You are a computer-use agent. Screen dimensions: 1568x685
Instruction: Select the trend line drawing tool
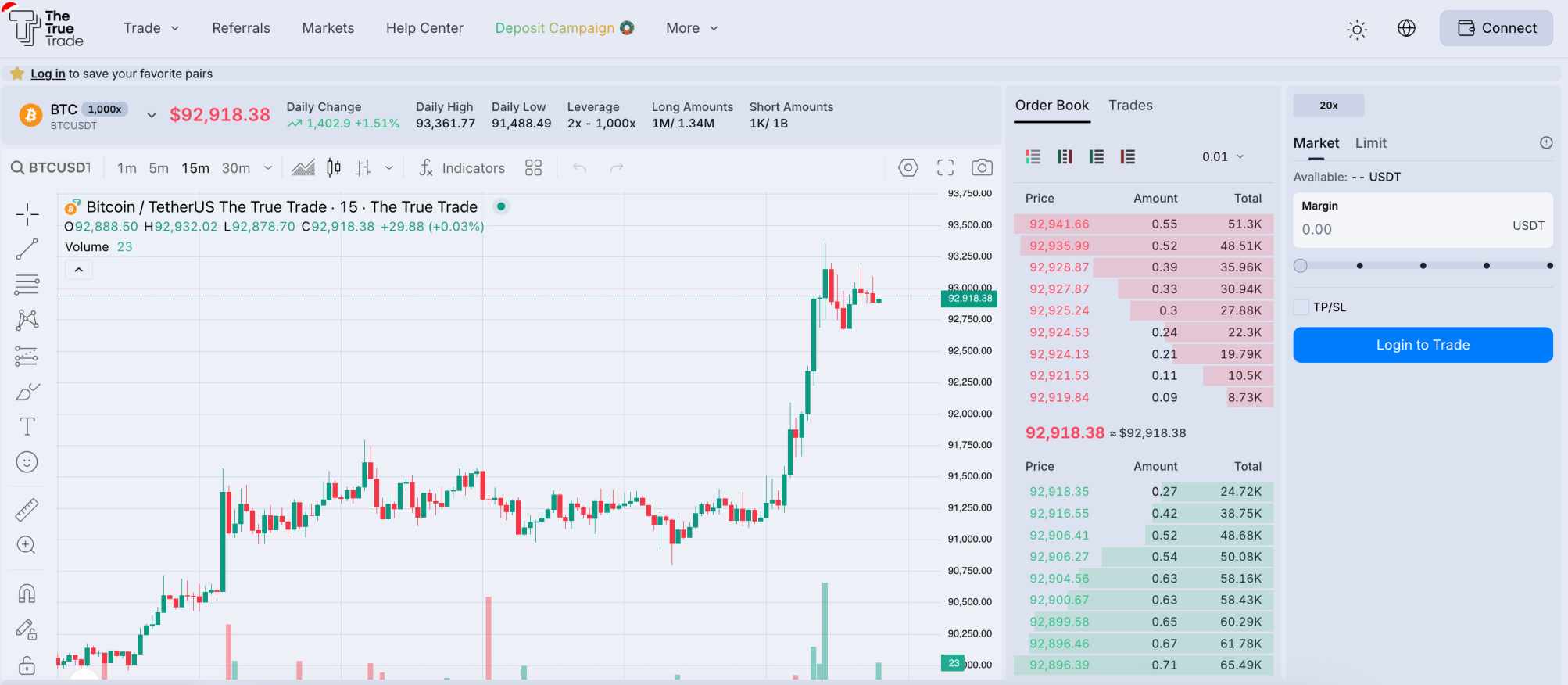tap(27, 249)
